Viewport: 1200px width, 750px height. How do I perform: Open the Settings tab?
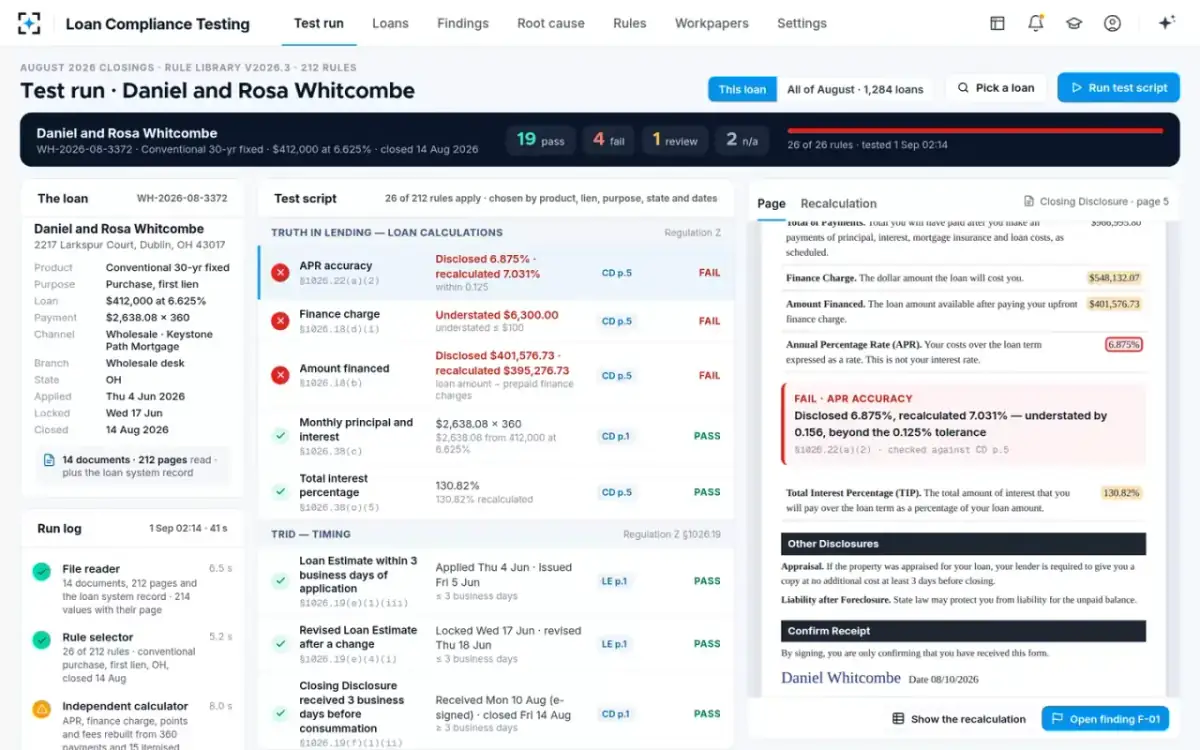coord(802,23)
